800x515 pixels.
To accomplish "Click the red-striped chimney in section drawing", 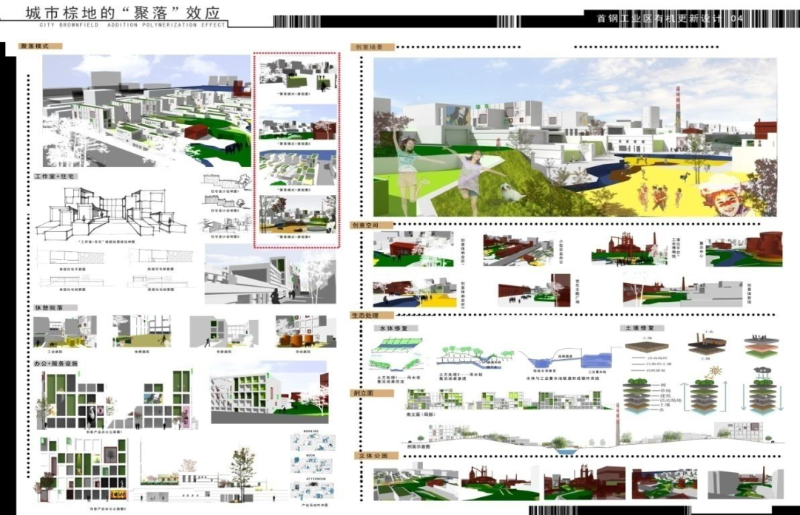I will [x=624, y=424].
